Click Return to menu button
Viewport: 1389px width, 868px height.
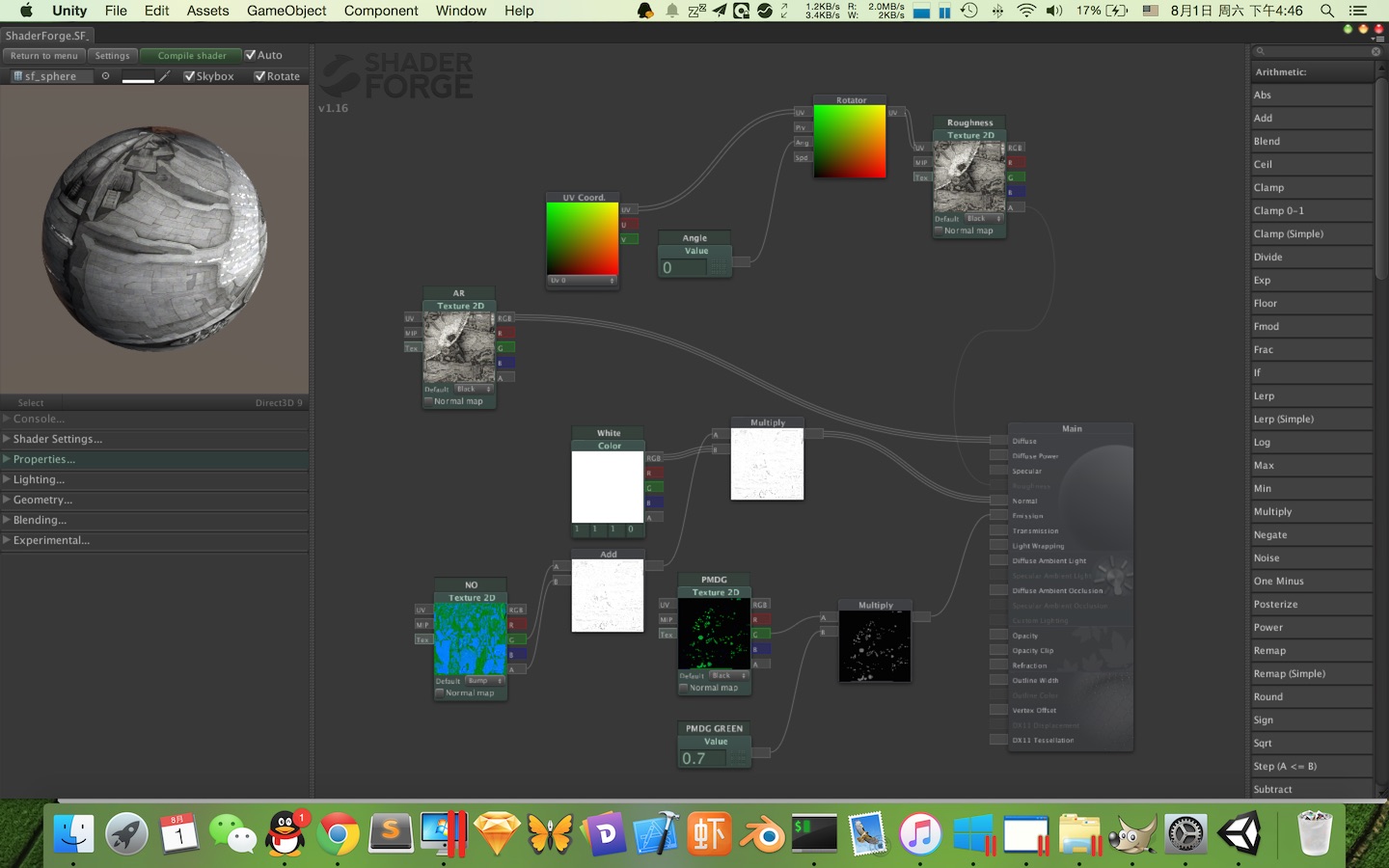(44, 56)
